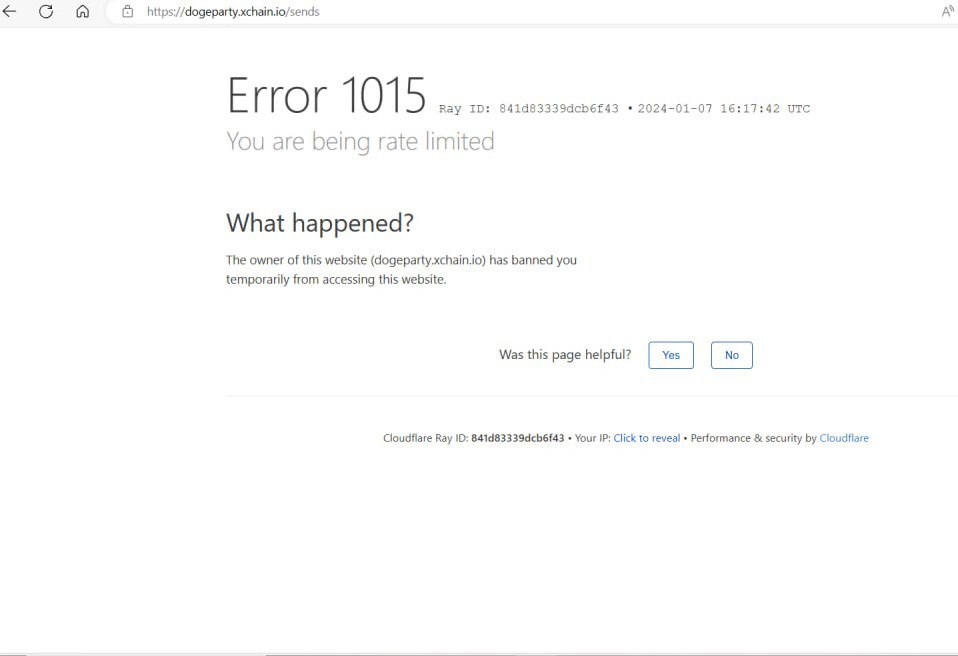Reveal your IP via 'Click to reveal'
958x656 pixels.
pyautogui.click(x=646, y=438)
